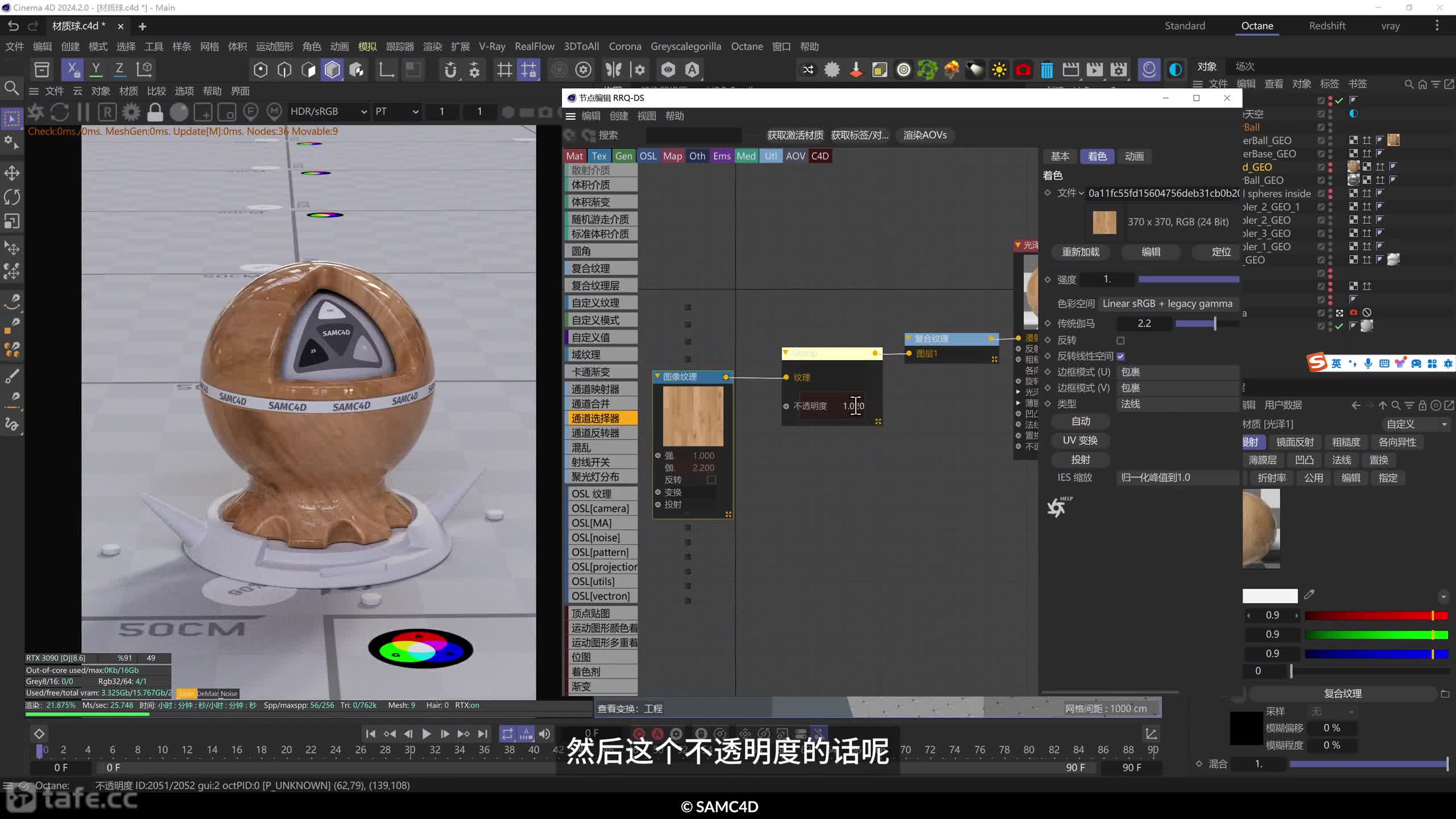Viewport: 1456px width, 819px height.
Task: Click the undo arrow icon
Action: pos(13,26)
